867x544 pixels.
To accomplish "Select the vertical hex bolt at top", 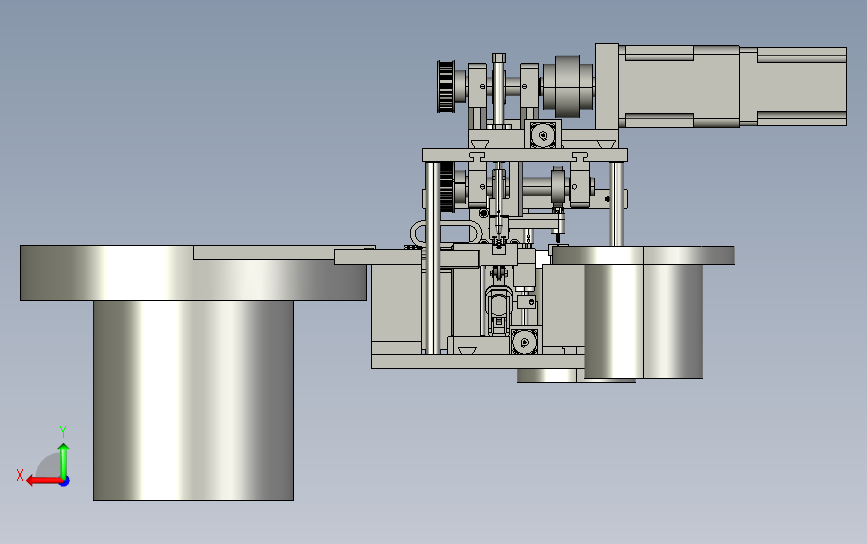I will pos(498,90).
